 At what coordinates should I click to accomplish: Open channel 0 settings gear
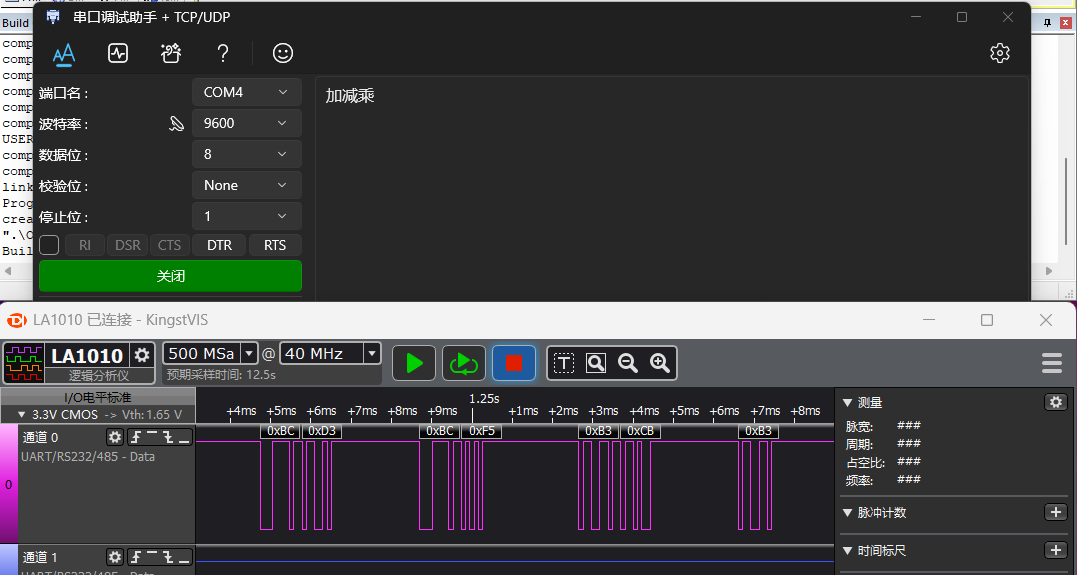[115, 437]
